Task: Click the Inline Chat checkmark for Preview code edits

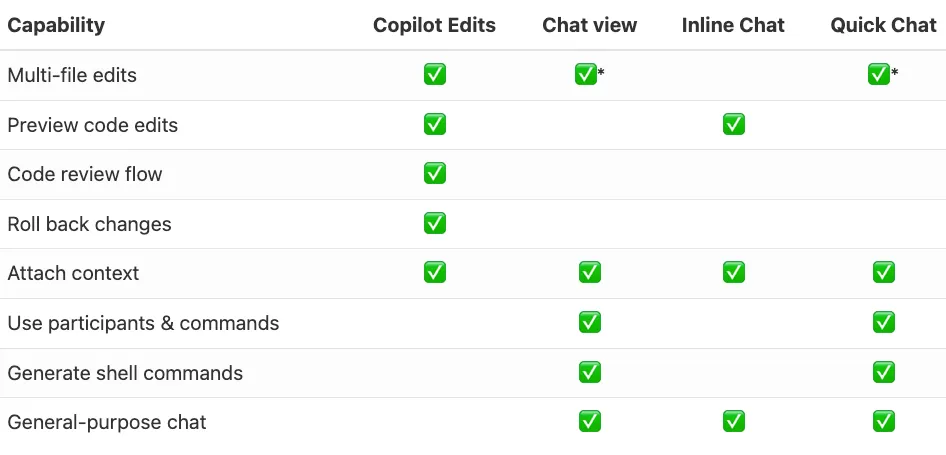Action: tap(734, 124)
